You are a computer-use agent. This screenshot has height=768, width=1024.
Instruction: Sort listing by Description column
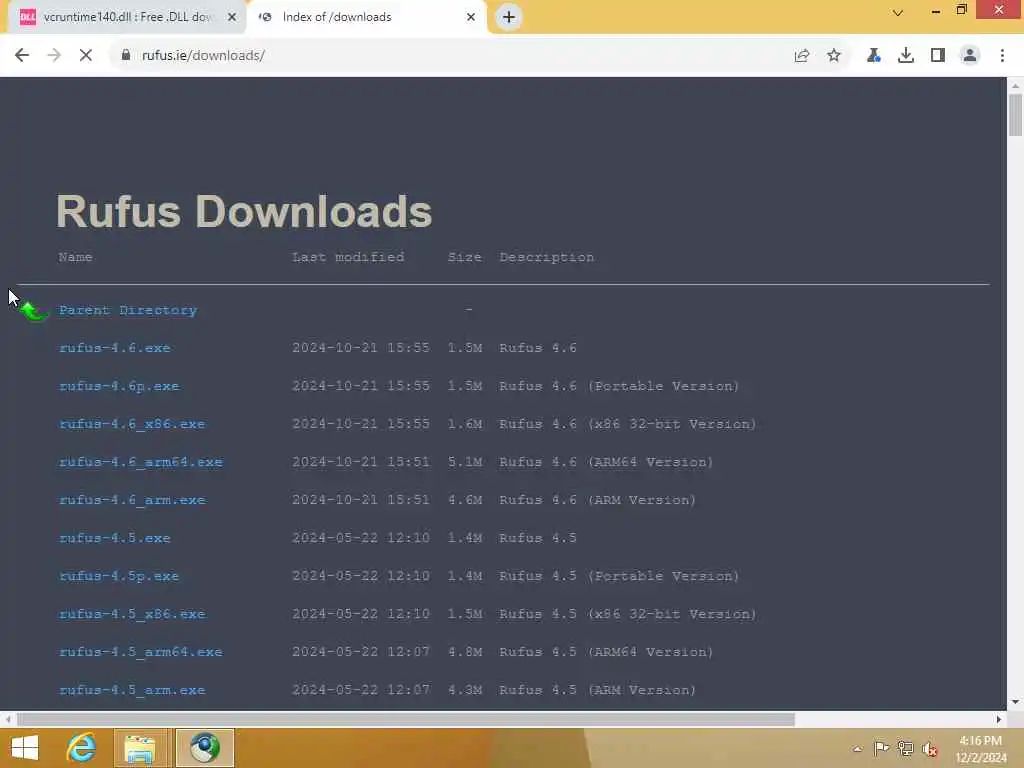547,257
